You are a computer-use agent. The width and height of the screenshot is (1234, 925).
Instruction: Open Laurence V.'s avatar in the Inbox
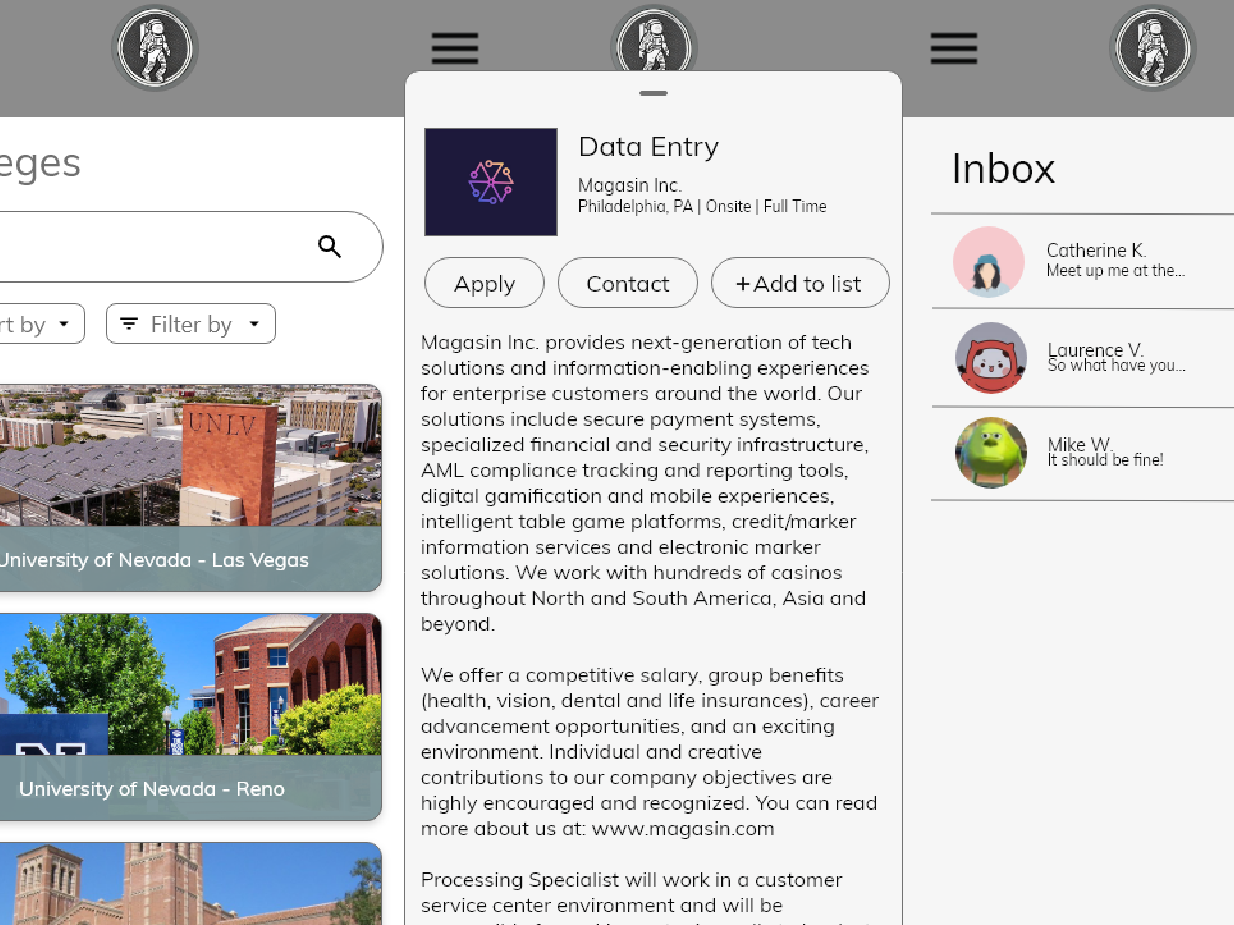pos(991,358)
